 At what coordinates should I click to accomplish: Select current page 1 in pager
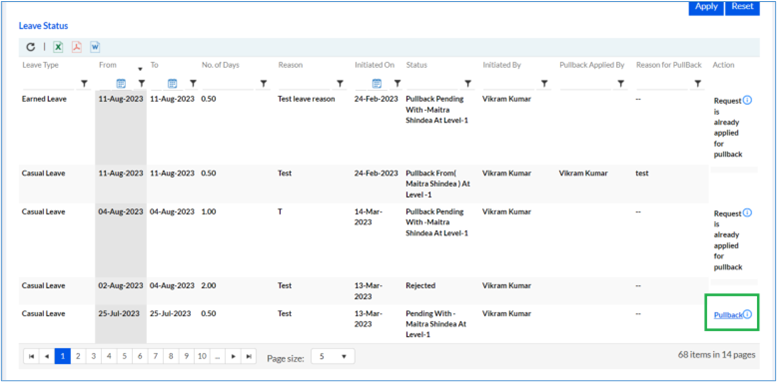(62, 356)
